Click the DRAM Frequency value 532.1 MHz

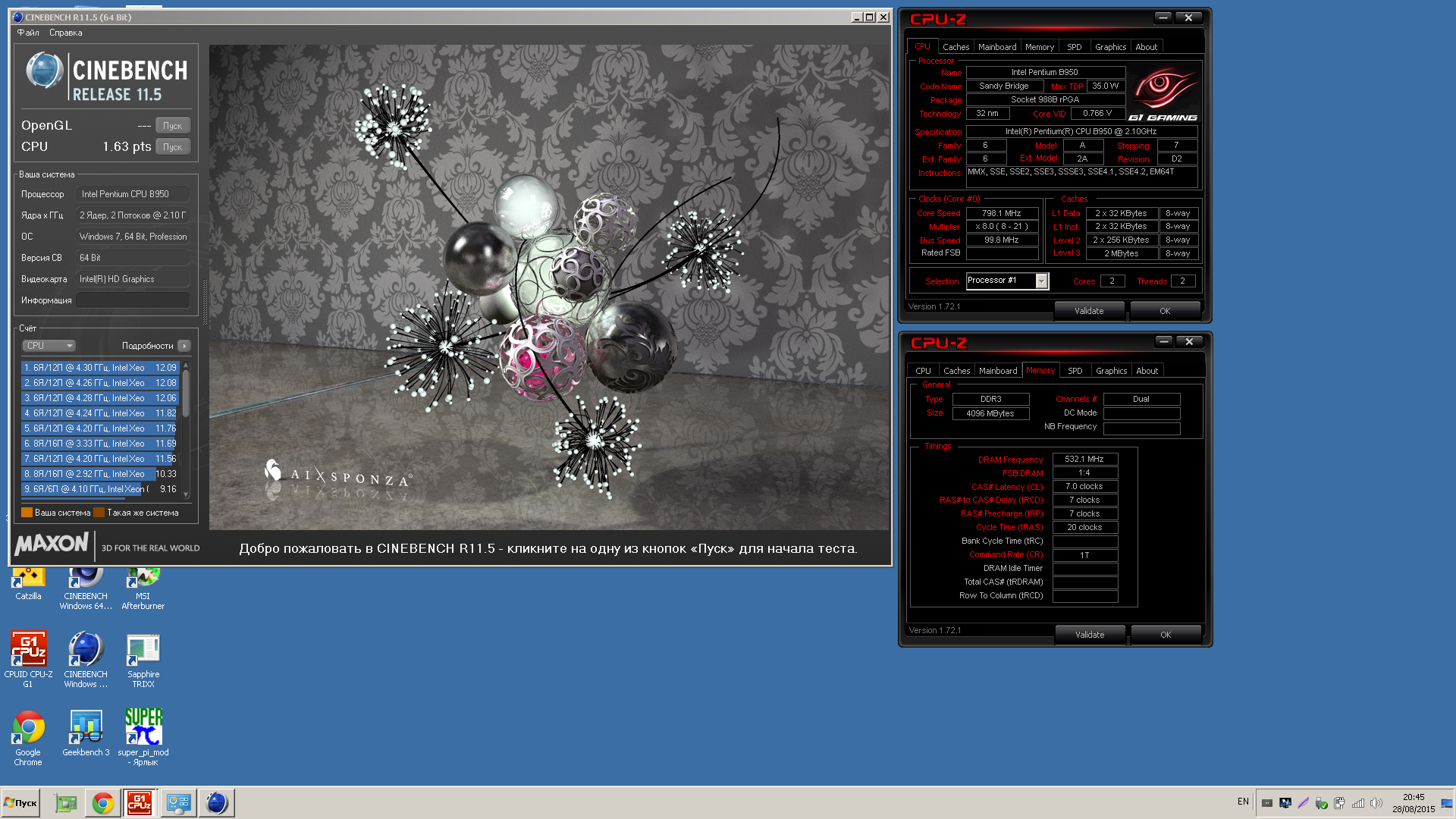point(1084,460)
